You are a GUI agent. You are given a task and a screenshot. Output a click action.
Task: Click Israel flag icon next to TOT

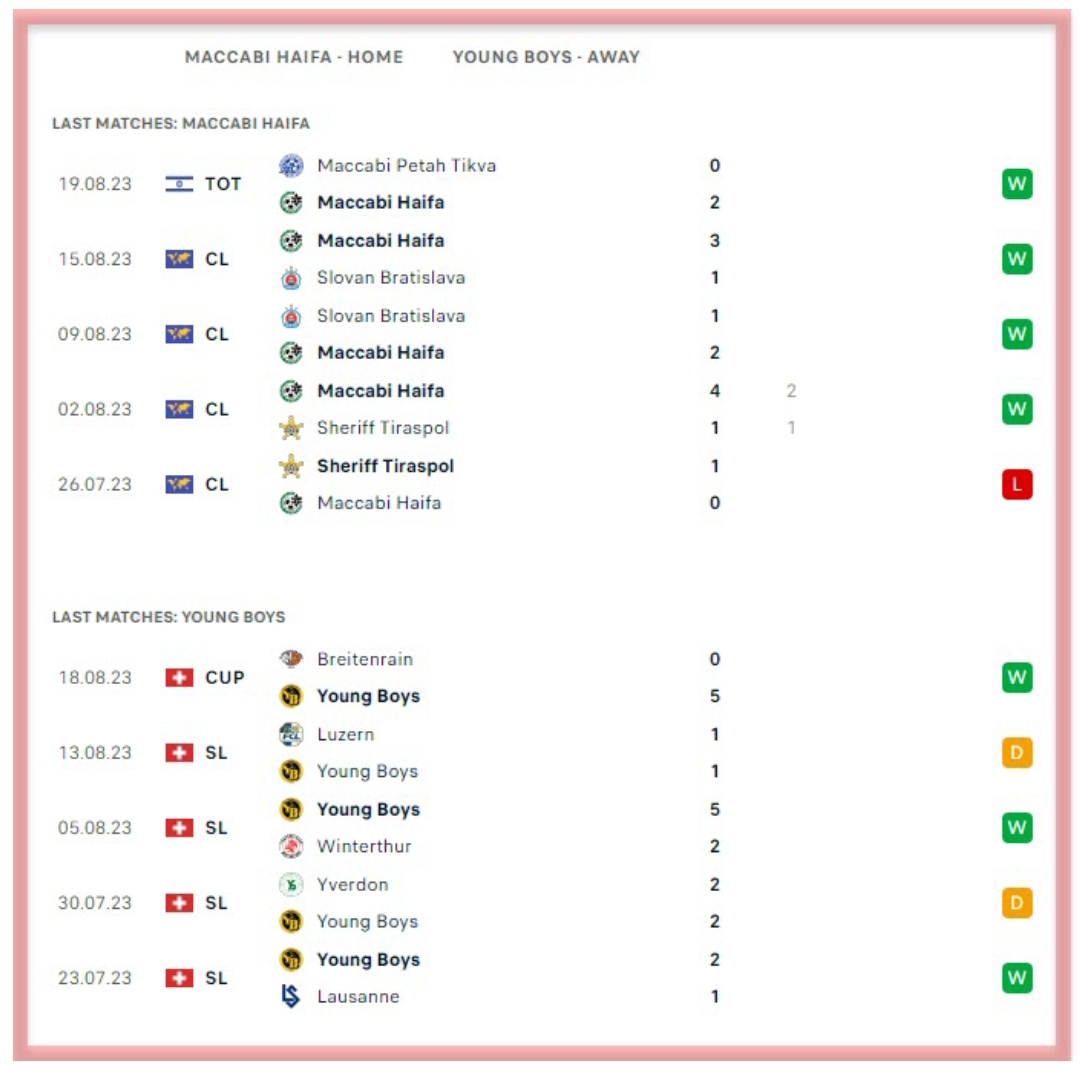[x=179, y=184]
